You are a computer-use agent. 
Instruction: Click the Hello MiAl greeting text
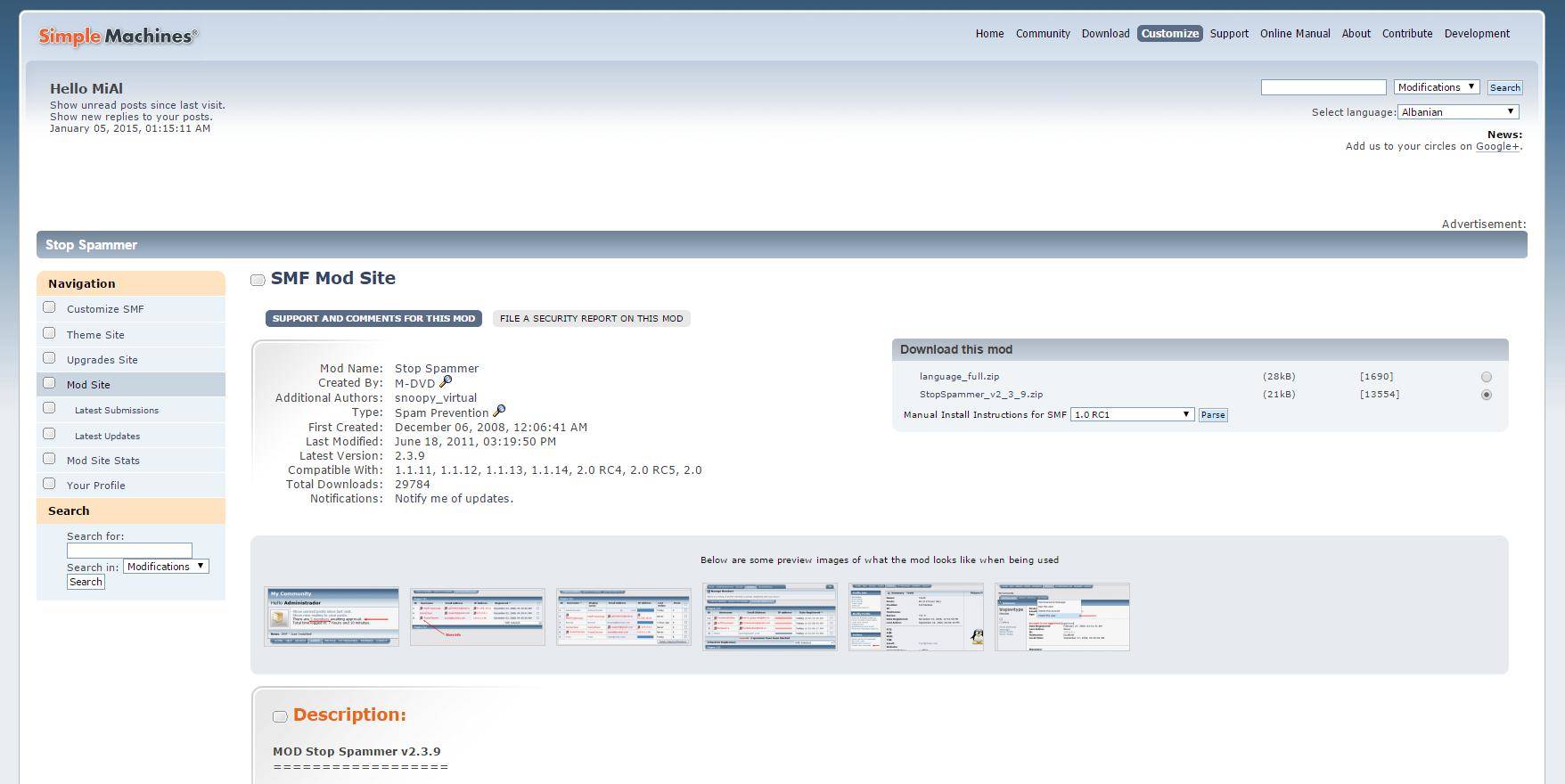click(86, 88)
